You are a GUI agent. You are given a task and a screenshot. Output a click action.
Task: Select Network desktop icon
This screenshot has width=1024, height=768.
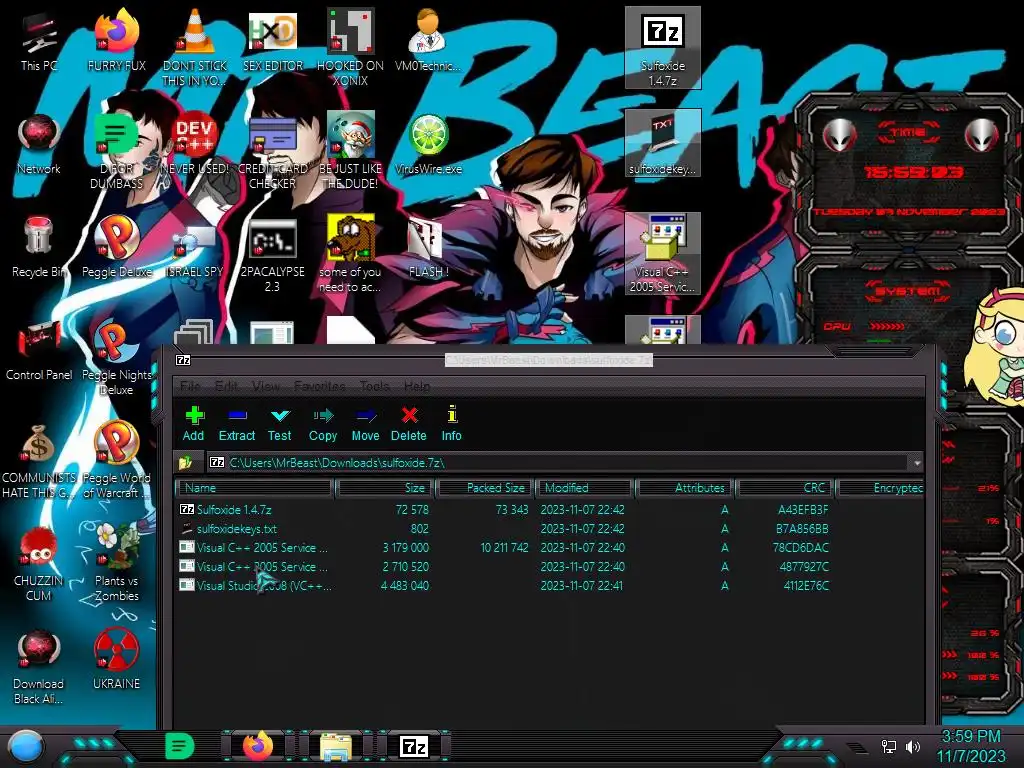pyautogui.click(x=39, y=145)
